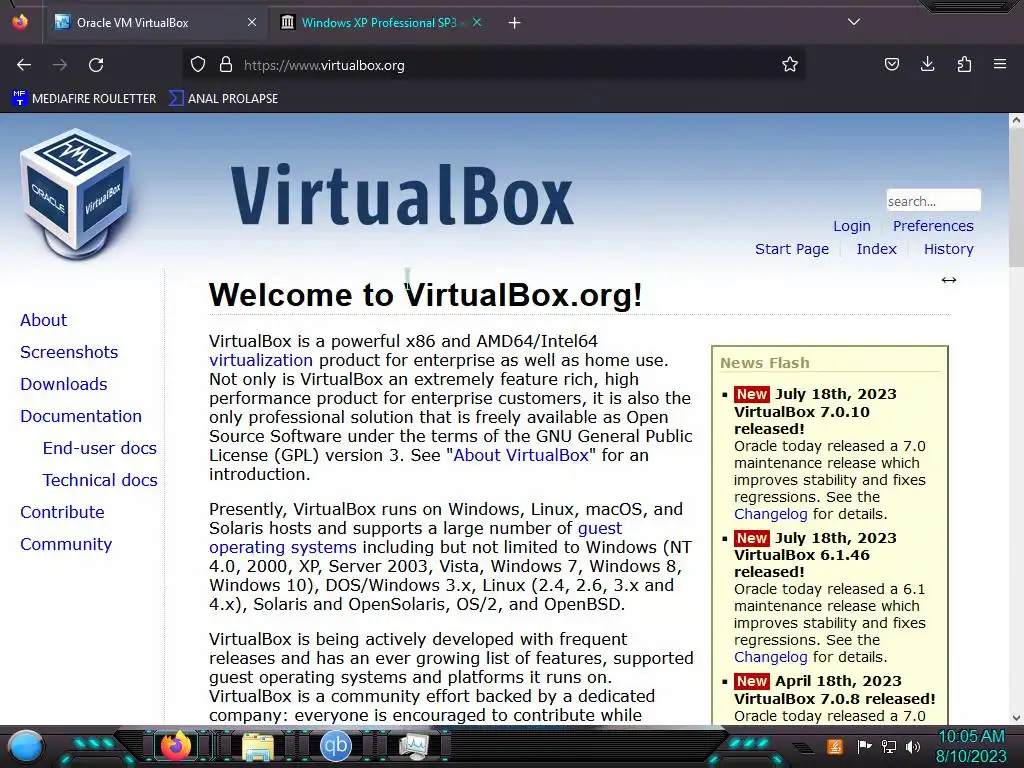
Task: Click the orange tray application icon
Action: coord(835,746)
